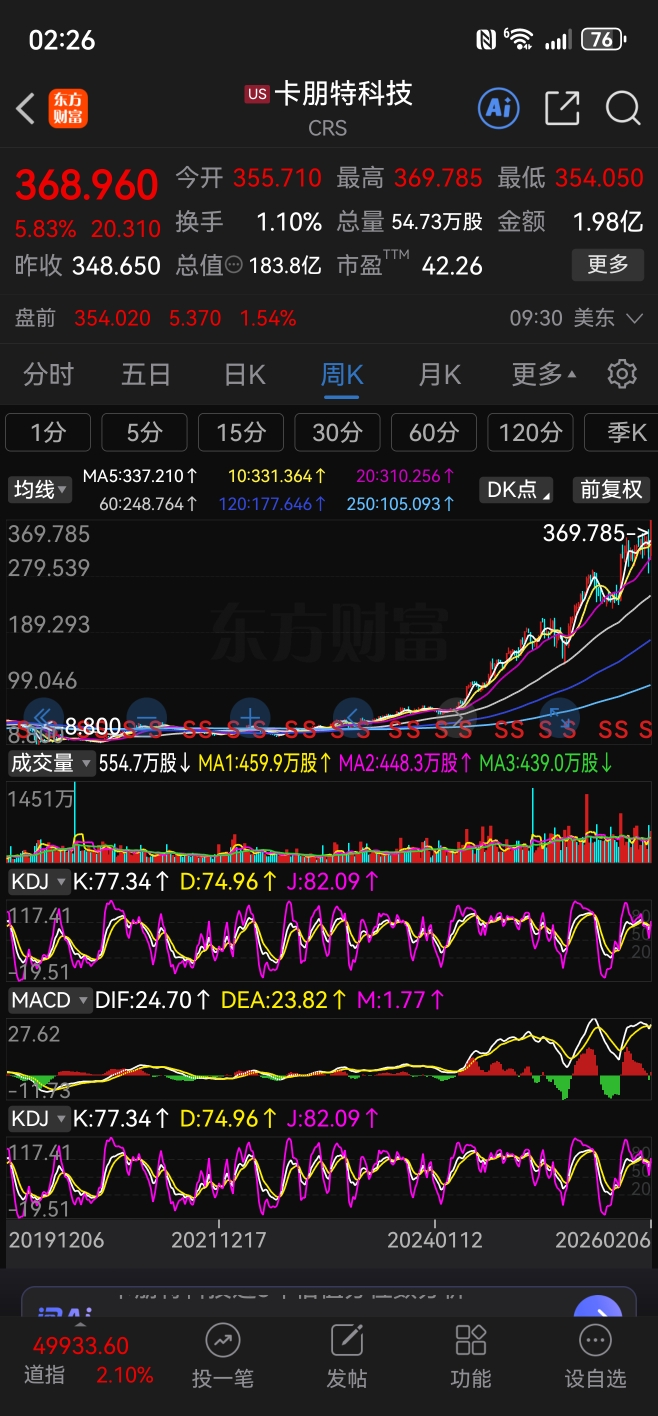The height and width of the screenshot is (1416, 658).
Task: Tap the 09:30 美东 time label
Action: [x=562, y=318]
